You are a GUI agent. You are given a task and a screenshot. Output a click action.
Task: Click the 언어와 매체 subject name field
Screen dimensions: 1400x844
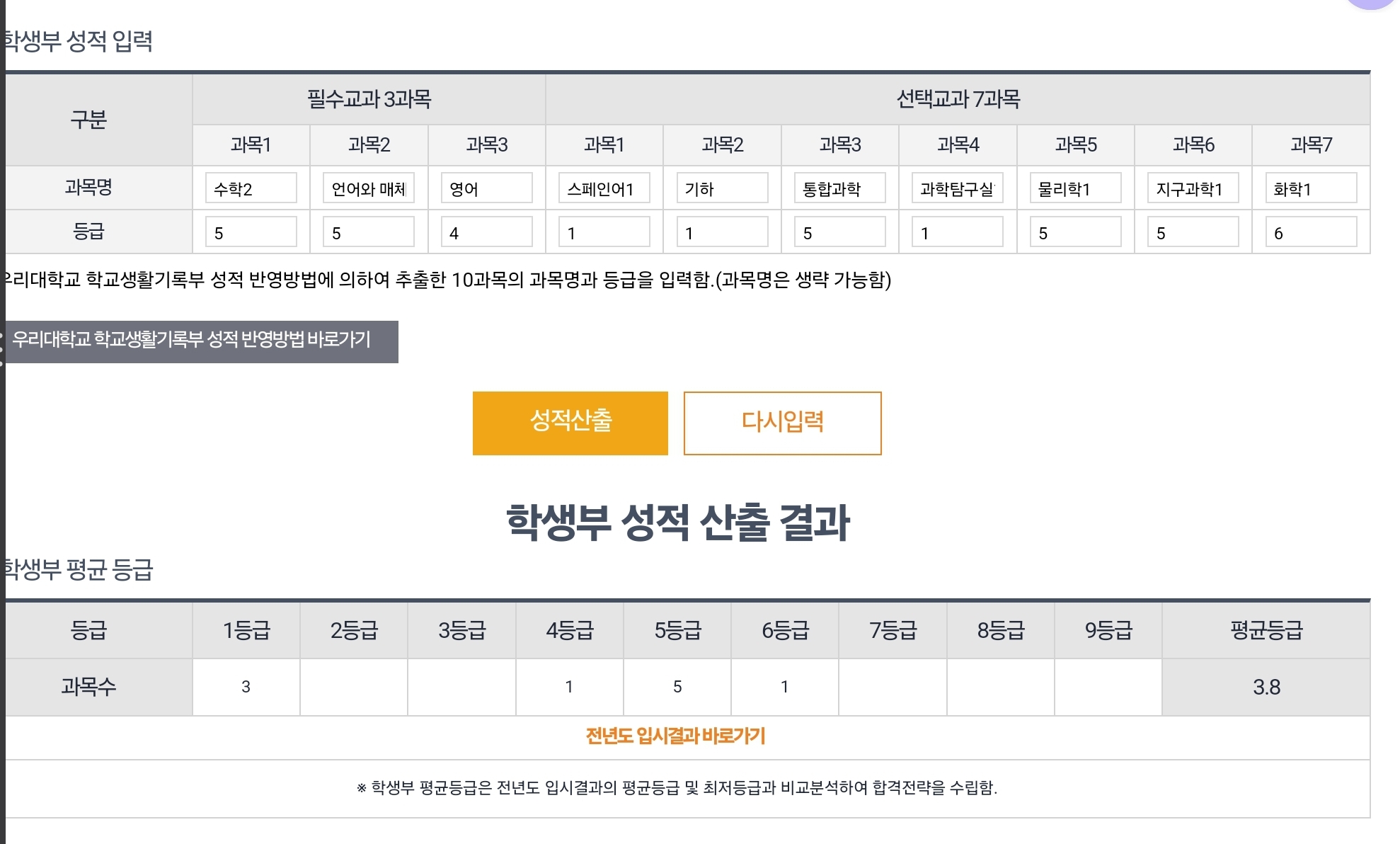368,188
